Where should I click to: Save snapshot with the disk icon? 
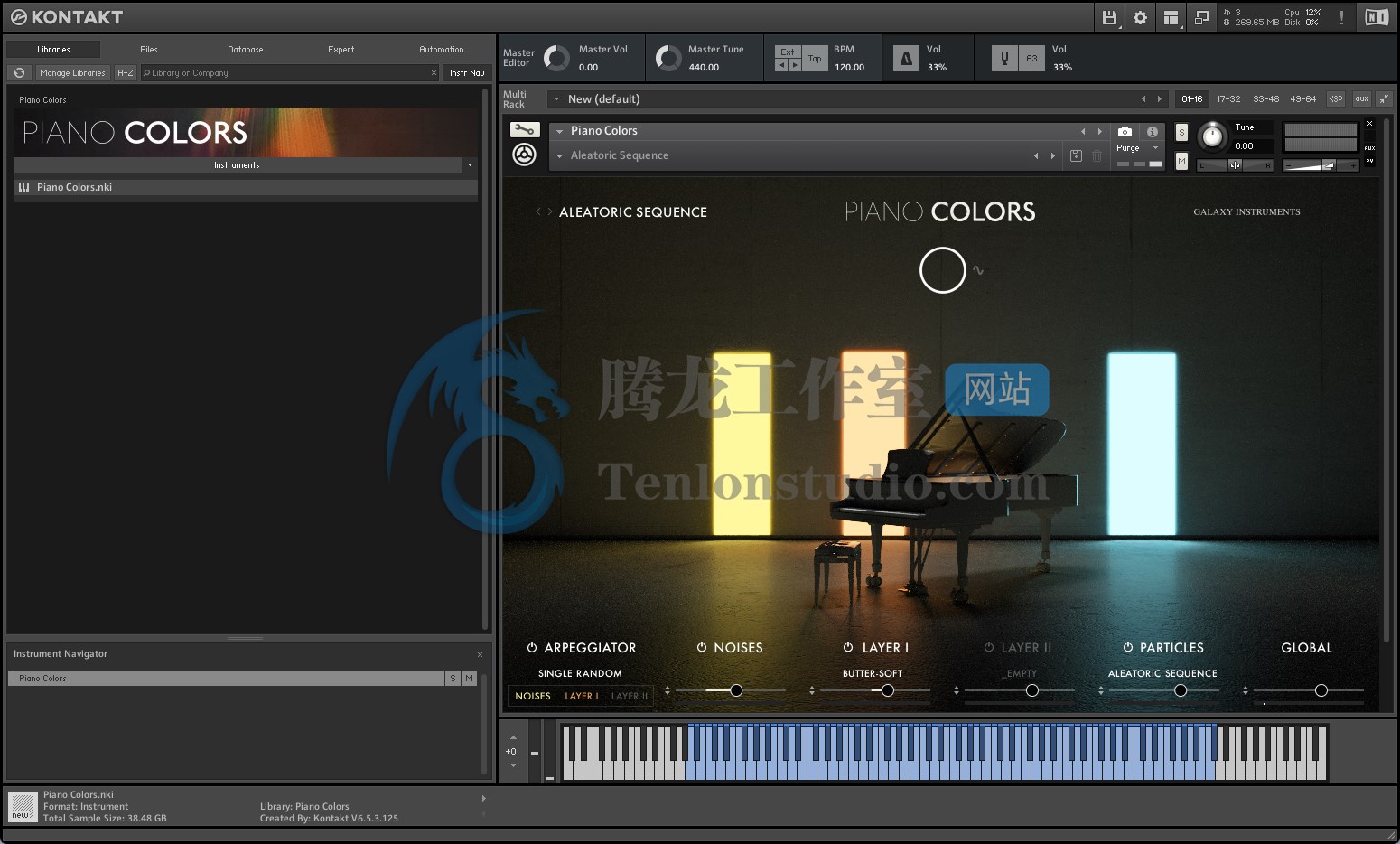[1076, 155]
